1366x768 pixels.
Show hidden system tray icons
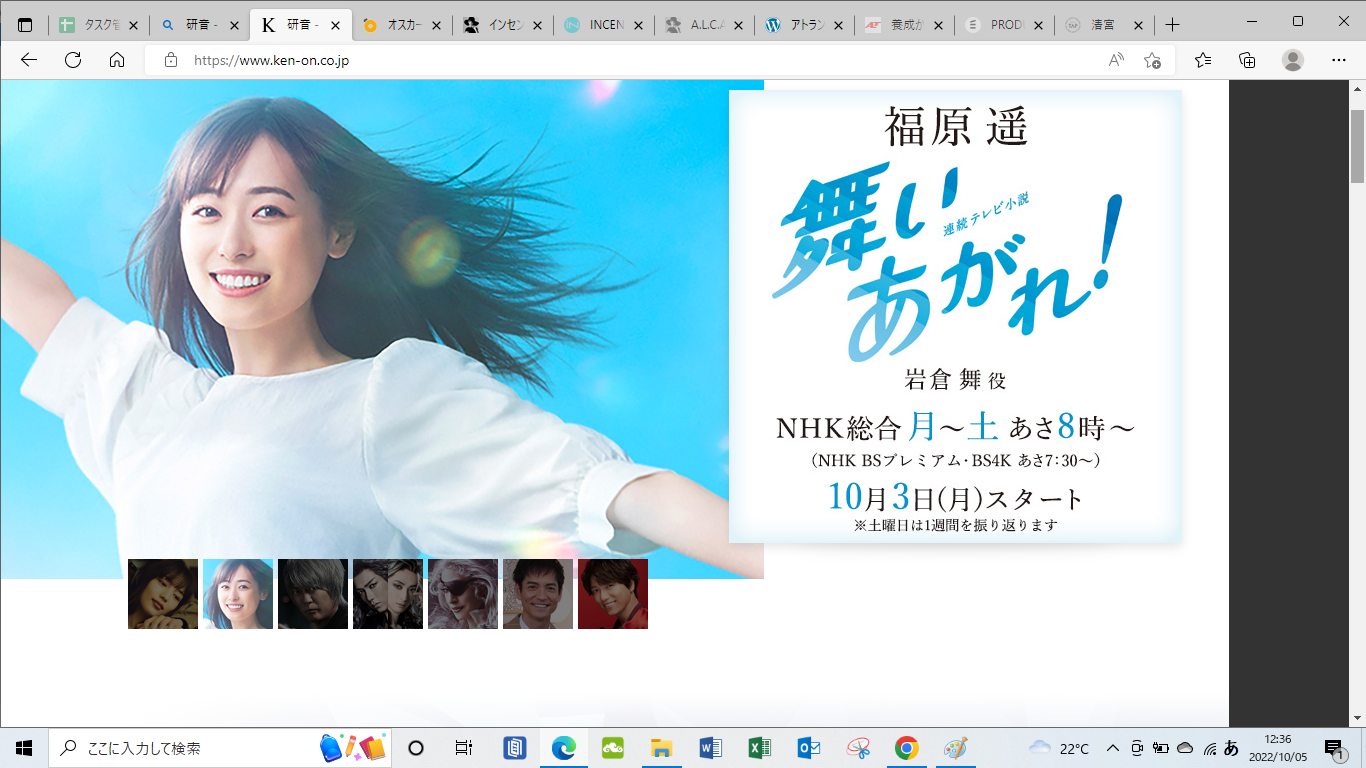tap(1113, 748)
